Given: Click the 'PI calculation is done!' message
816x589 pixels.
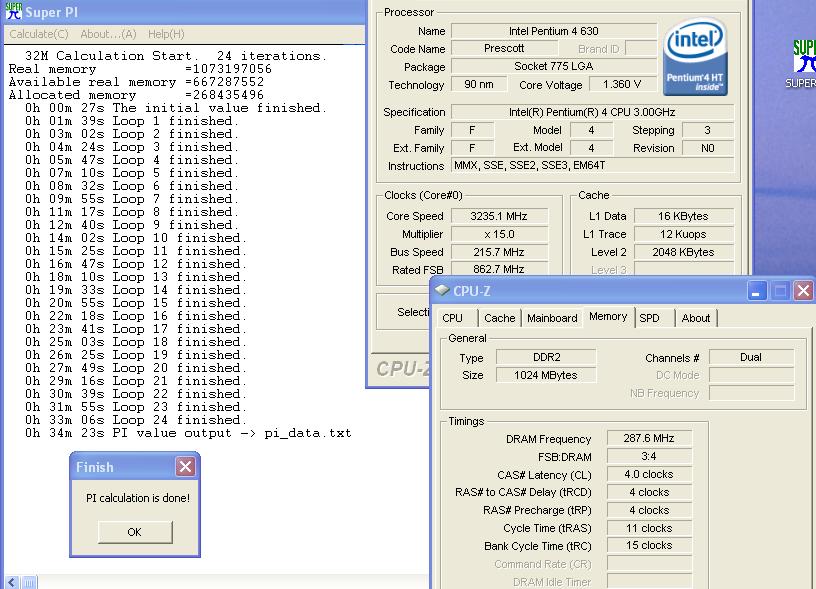Looking at the screenshot, I should click(138, 498).
